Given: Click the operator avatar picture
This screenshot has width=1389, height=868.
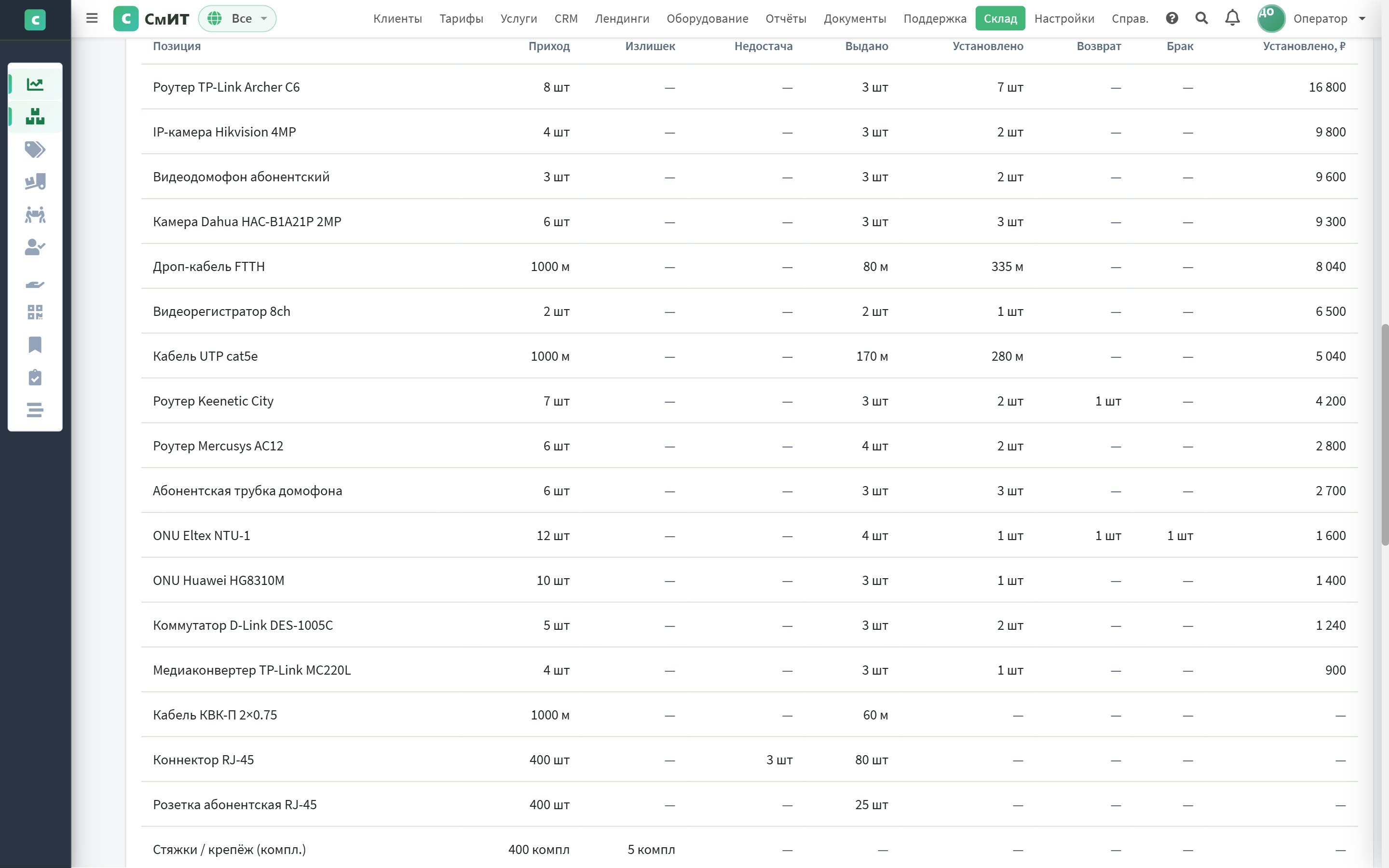Looking at the screenshot, I should coord(1271,19).
